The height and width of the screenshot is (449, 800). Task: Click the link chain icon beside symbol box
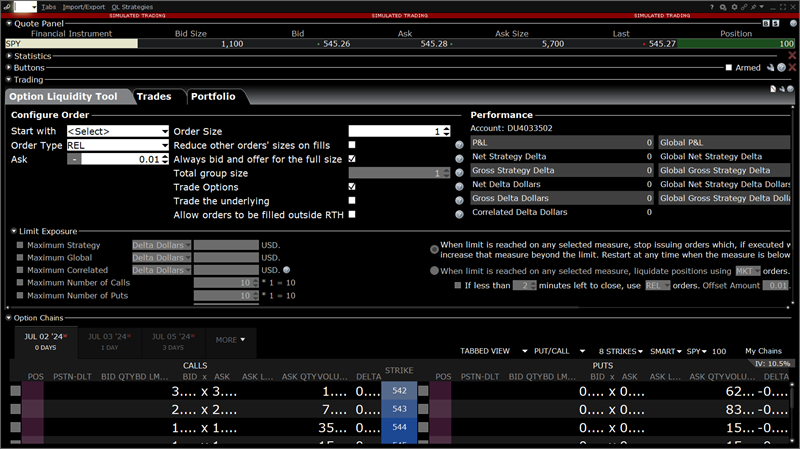(7, 7)
